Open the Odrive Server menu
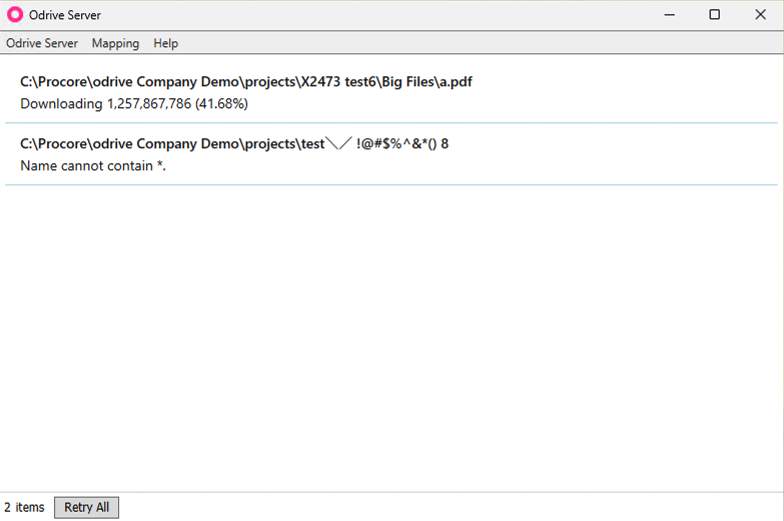The height and width of the screenshot is (521, 784). pos(42,43)
